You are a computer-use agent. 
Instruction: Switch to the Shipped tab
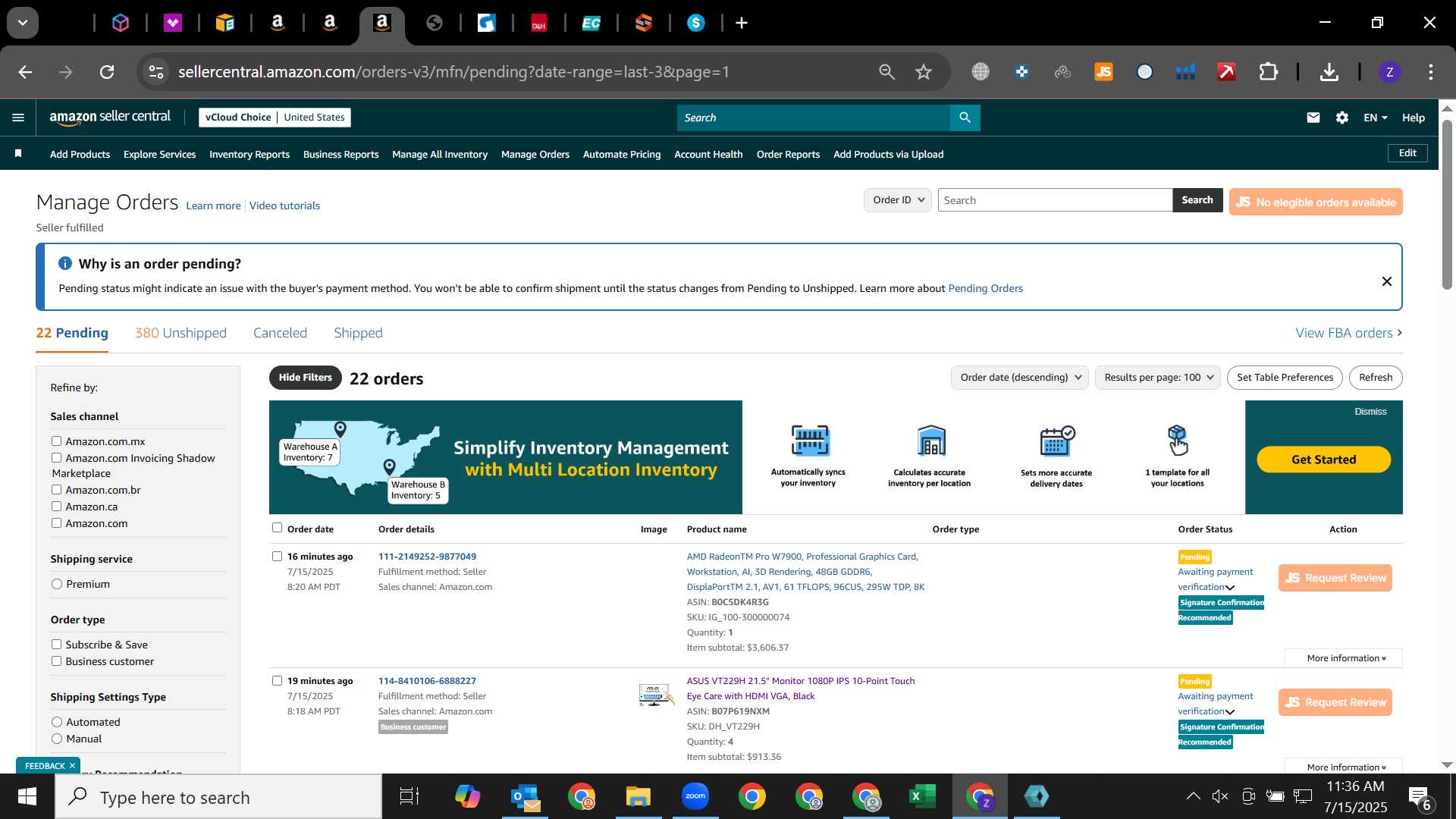point(358,333)
